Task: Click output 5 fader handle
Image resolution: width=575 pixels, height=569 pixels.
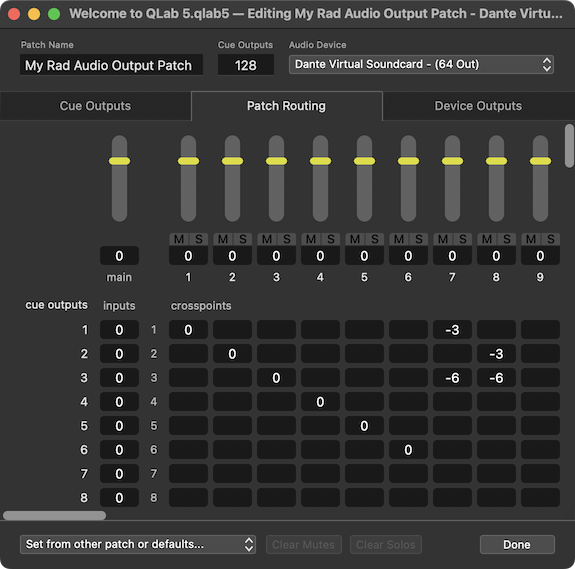Action: pos(365,161)
